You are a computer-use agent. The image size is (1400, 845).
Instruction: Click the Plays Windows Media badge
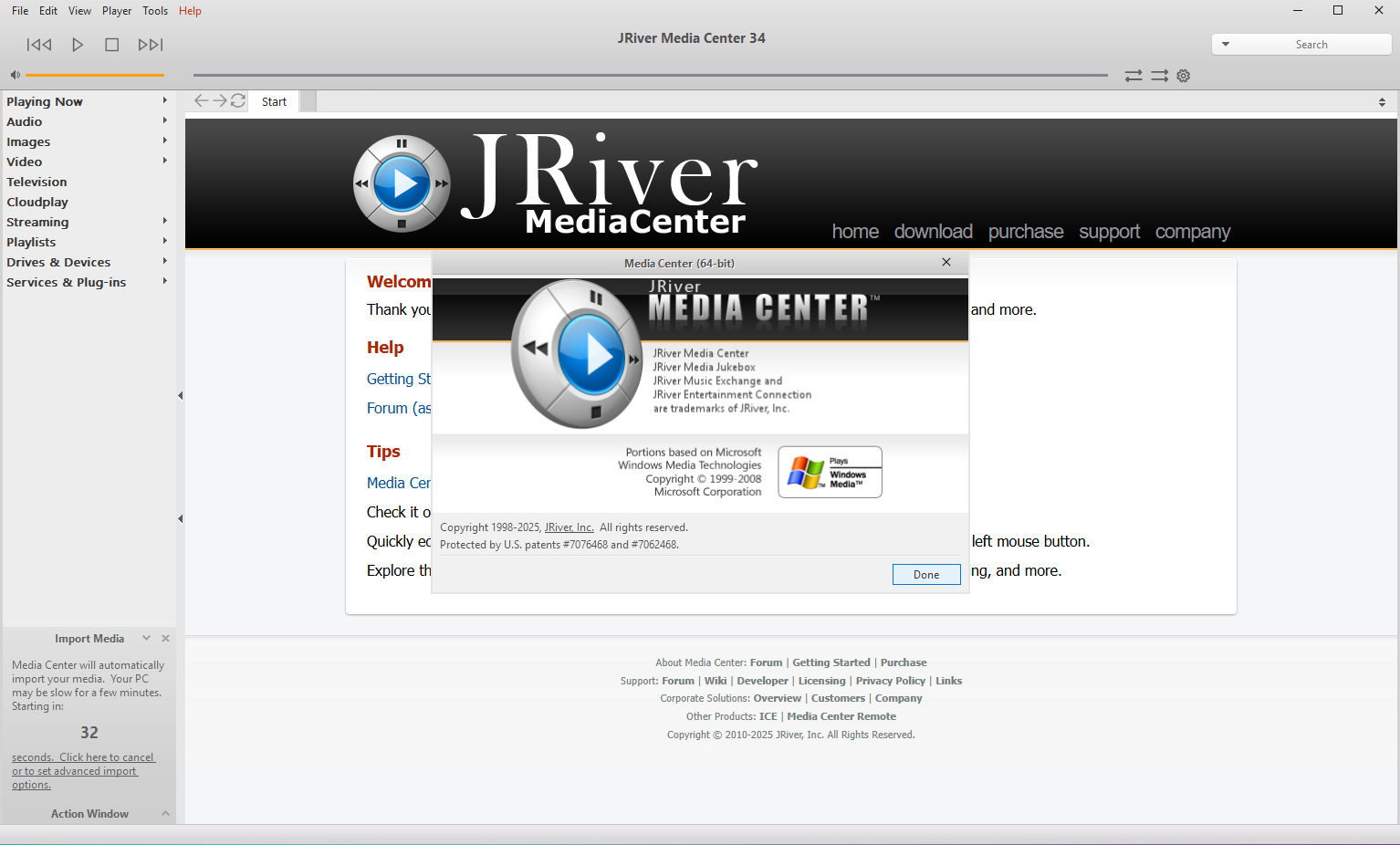click(830, 472)
